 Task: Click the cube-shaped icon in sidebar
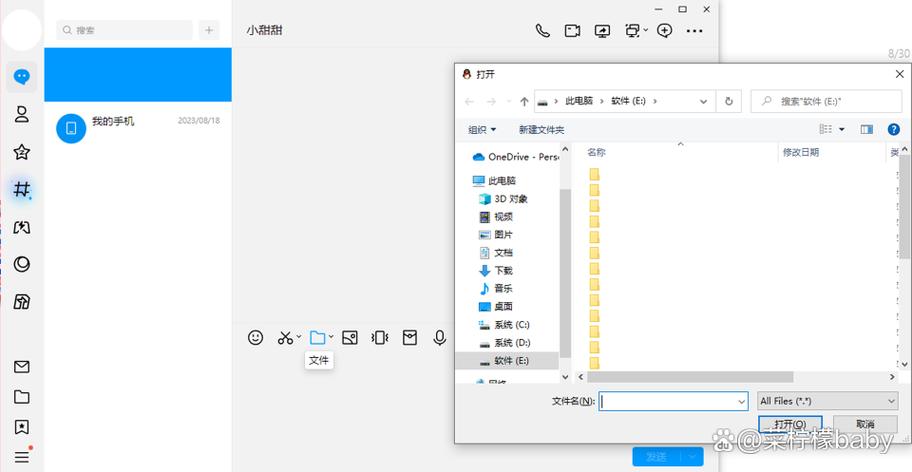tap(22, 302)
